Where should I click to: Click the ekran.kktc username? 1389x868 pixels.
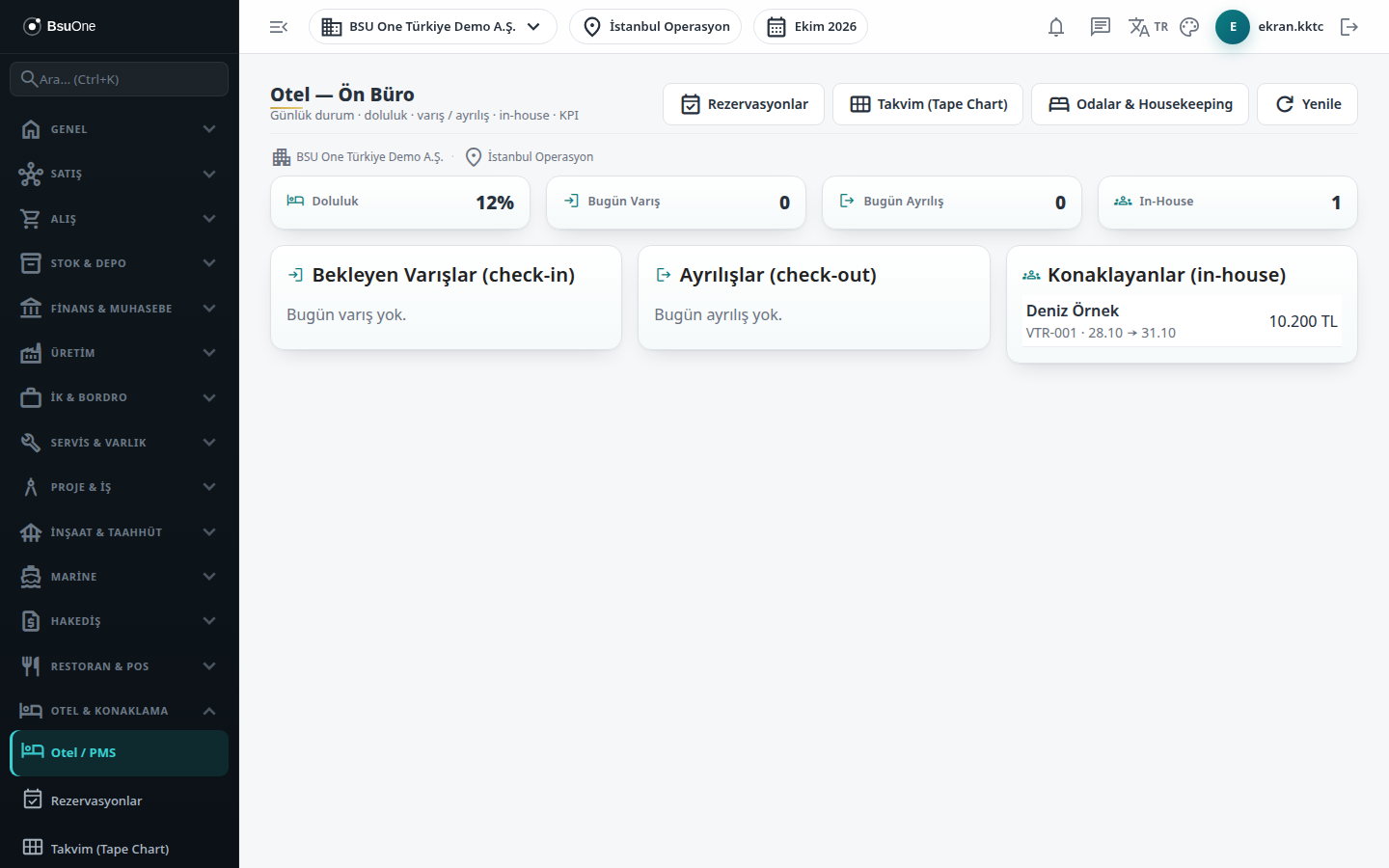pos(1291,27)
